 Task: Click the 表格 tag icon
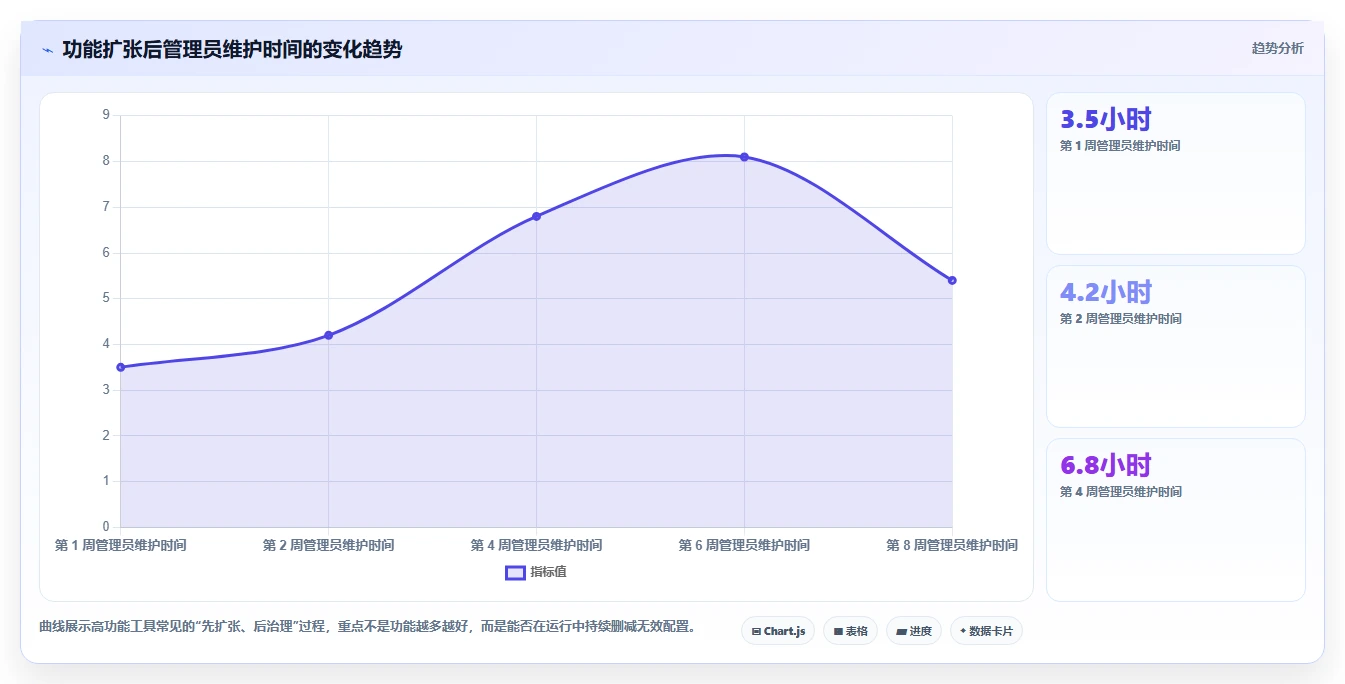point(838,632)
